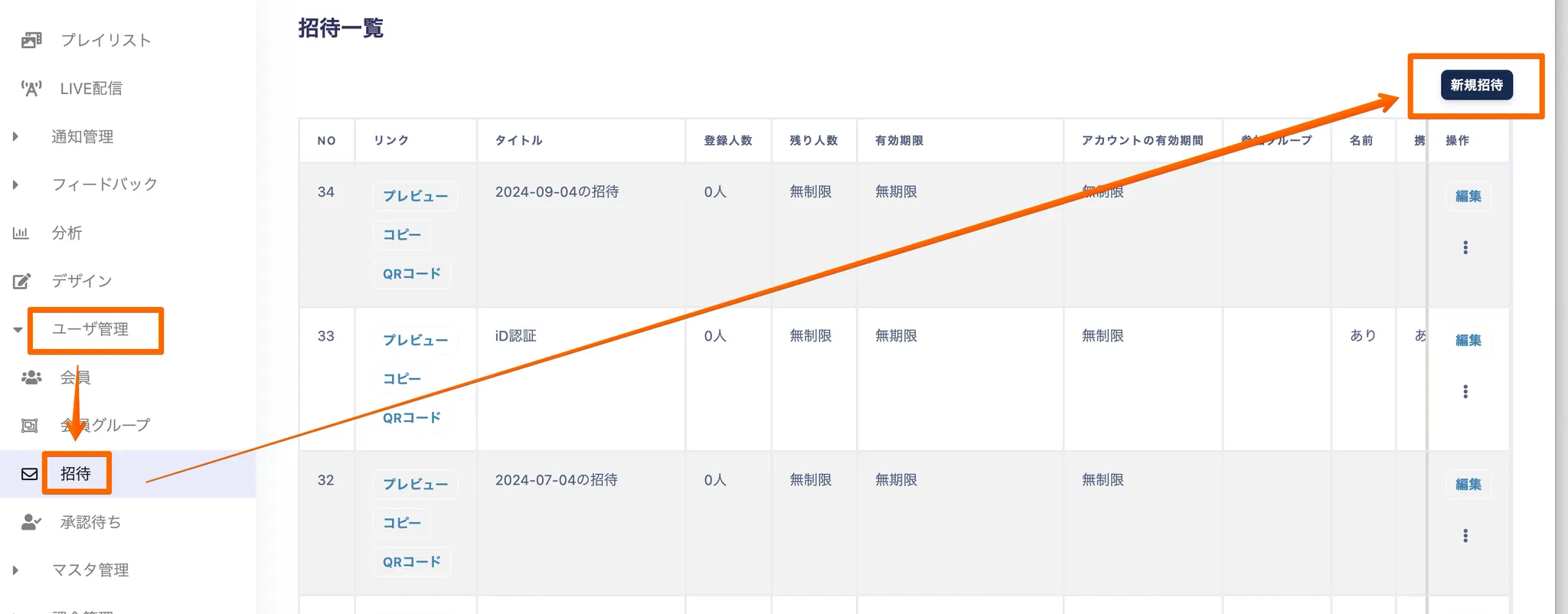Click the 会員グループ group icon
Screen dimensions: 1568x614
tap(30, 426)
